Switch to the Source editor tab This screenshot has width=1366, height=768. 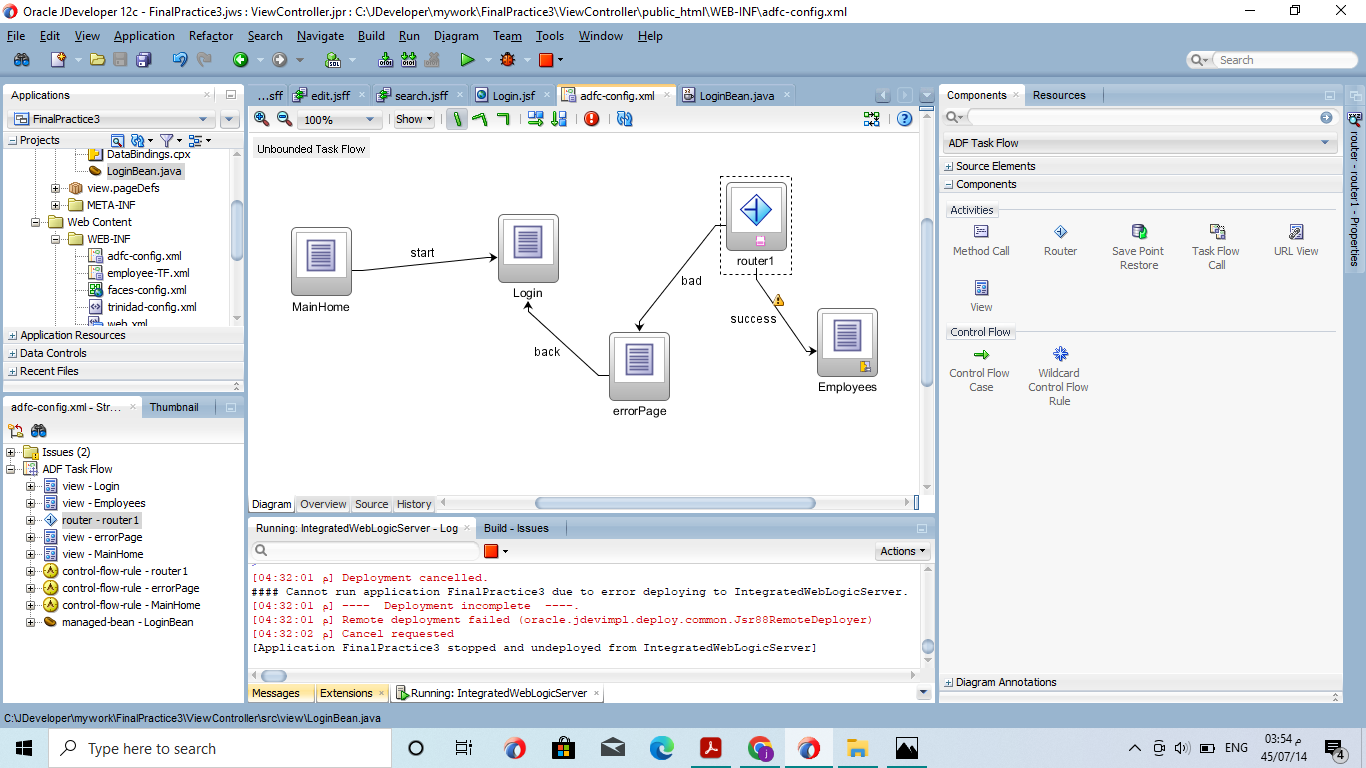[x=371, y=504]
